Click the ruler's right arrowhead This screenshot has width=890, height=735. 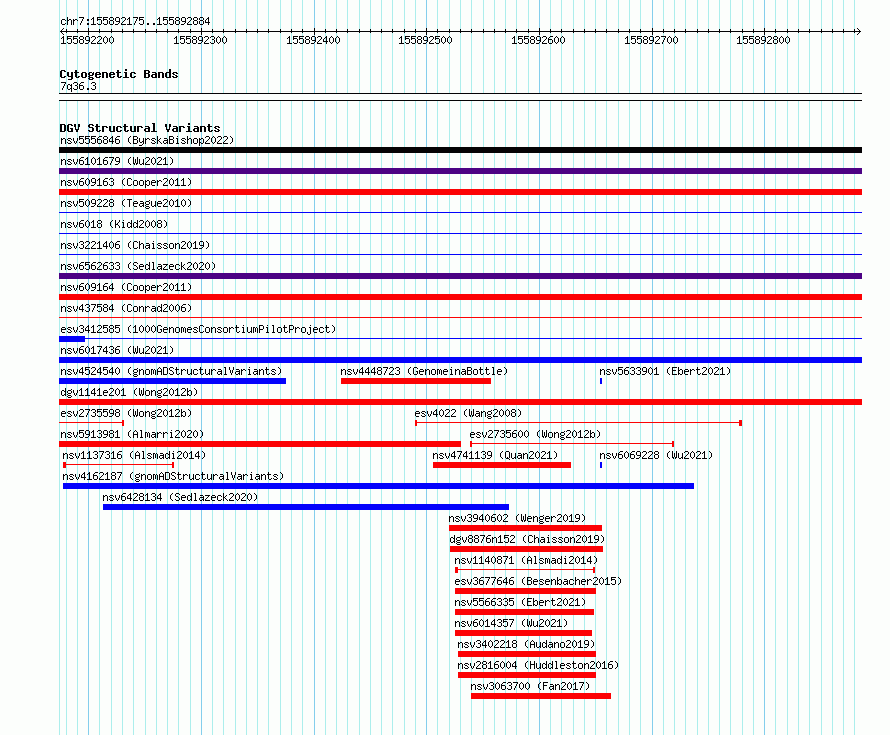(x=859, y=31)
